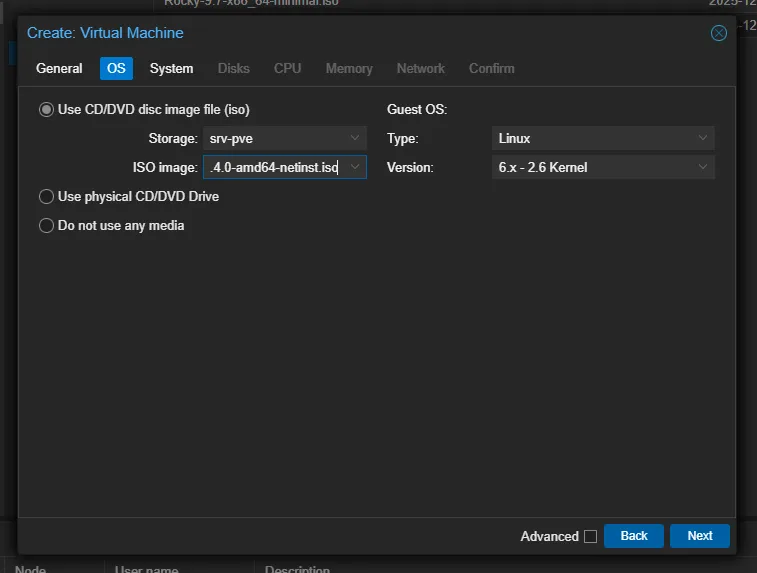Image resolution: width=757 pixels, height=573 pixels.
Task: Select Use CD/DVD disc image file option
Action: [46, 110]
